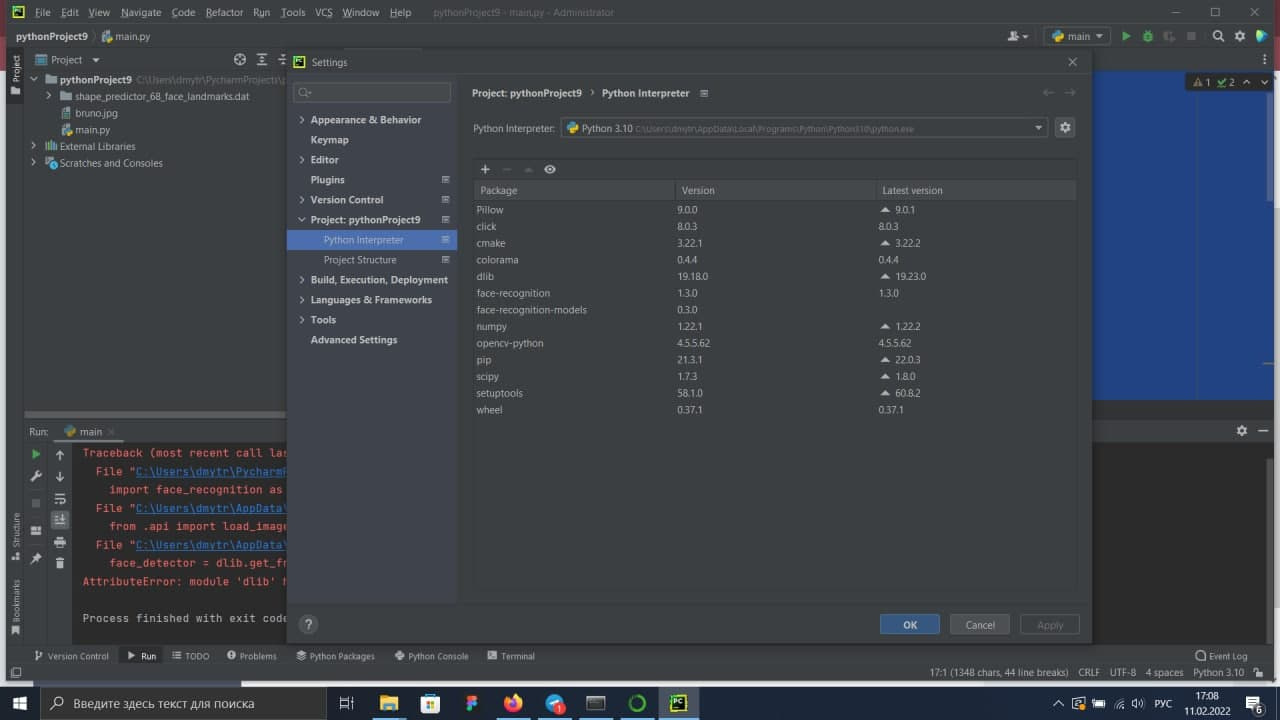Click the Settings search field
Image resolution: width=1280 pixels, height=720 pixels.
click(x=372, y=92)
